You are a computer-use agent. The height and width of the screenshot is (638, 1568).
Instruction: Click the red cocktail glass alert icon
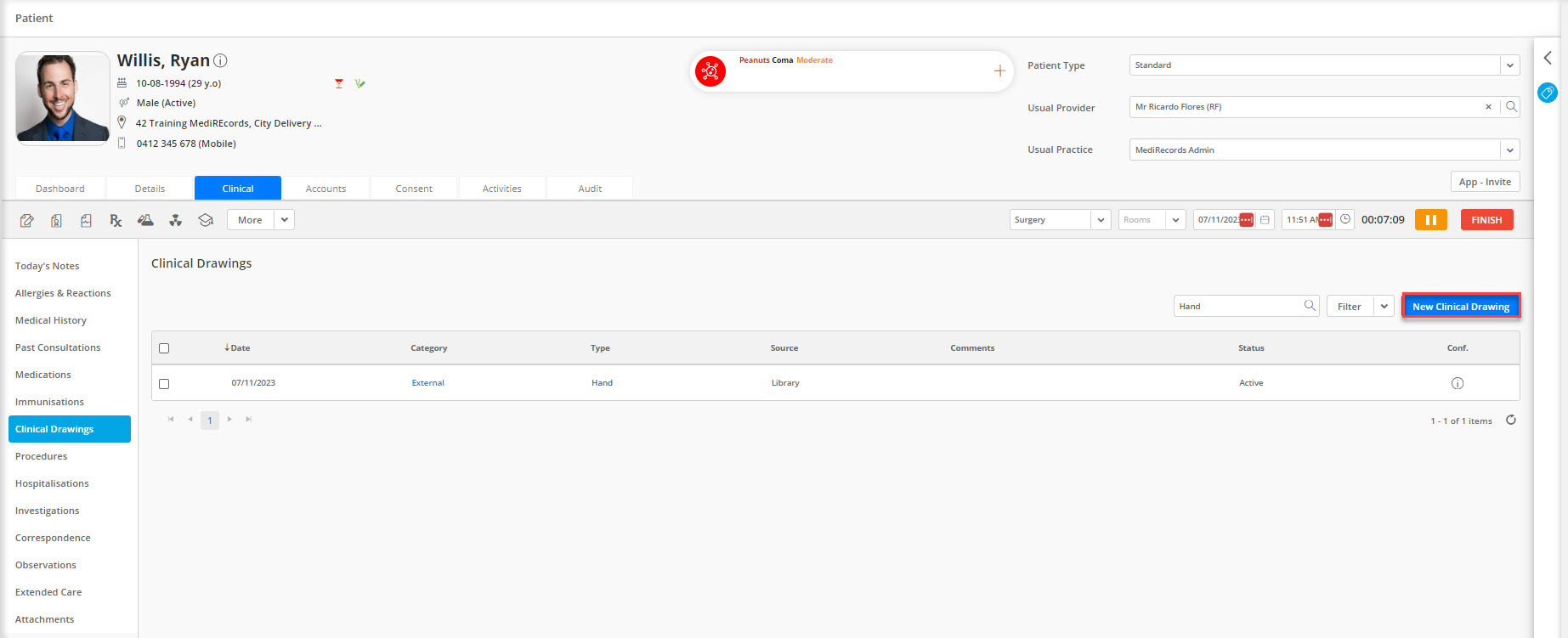tap(339, 83)
